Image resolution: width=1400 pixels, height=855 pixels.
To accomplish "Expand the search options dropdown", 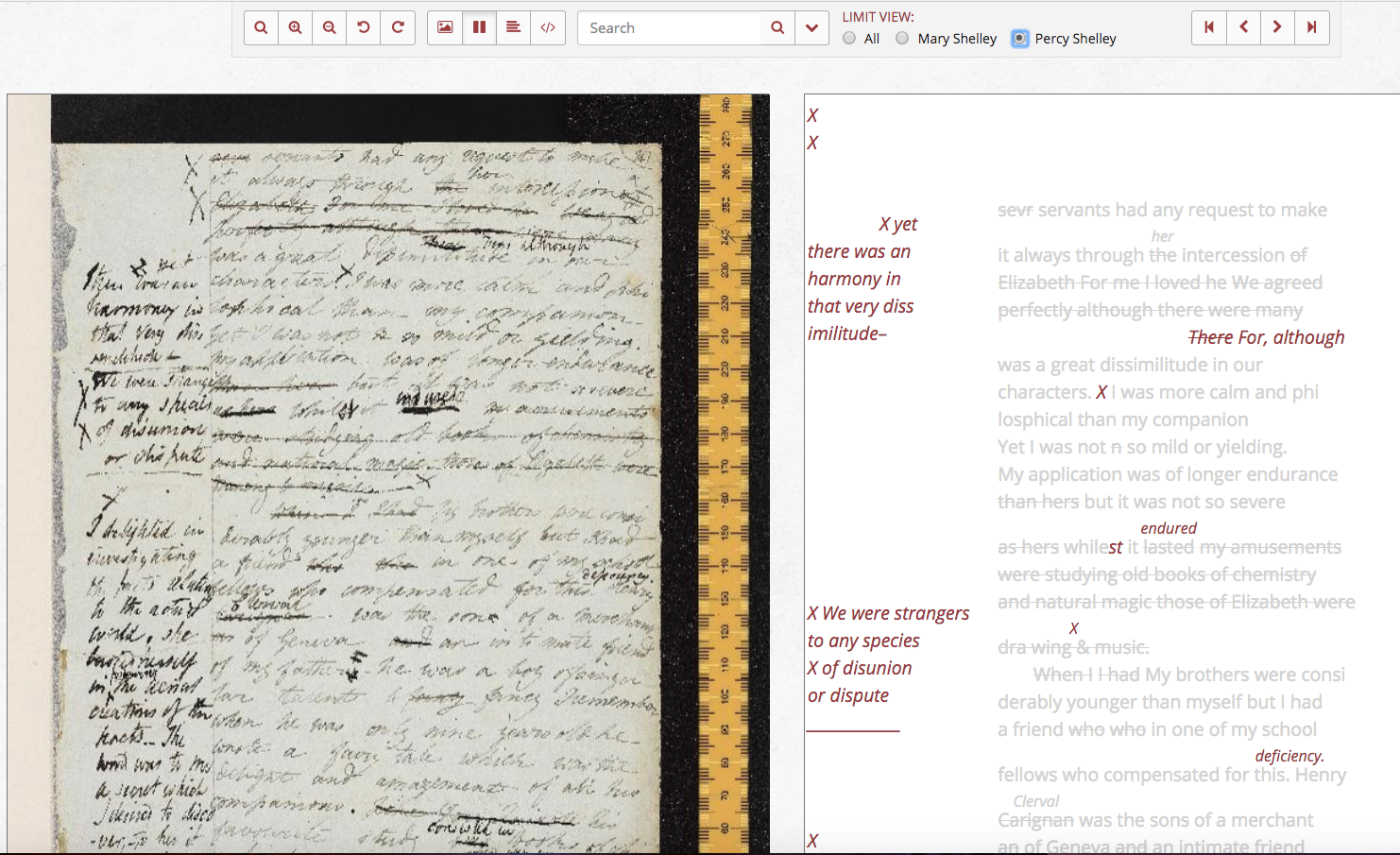I will pos(811,27).
